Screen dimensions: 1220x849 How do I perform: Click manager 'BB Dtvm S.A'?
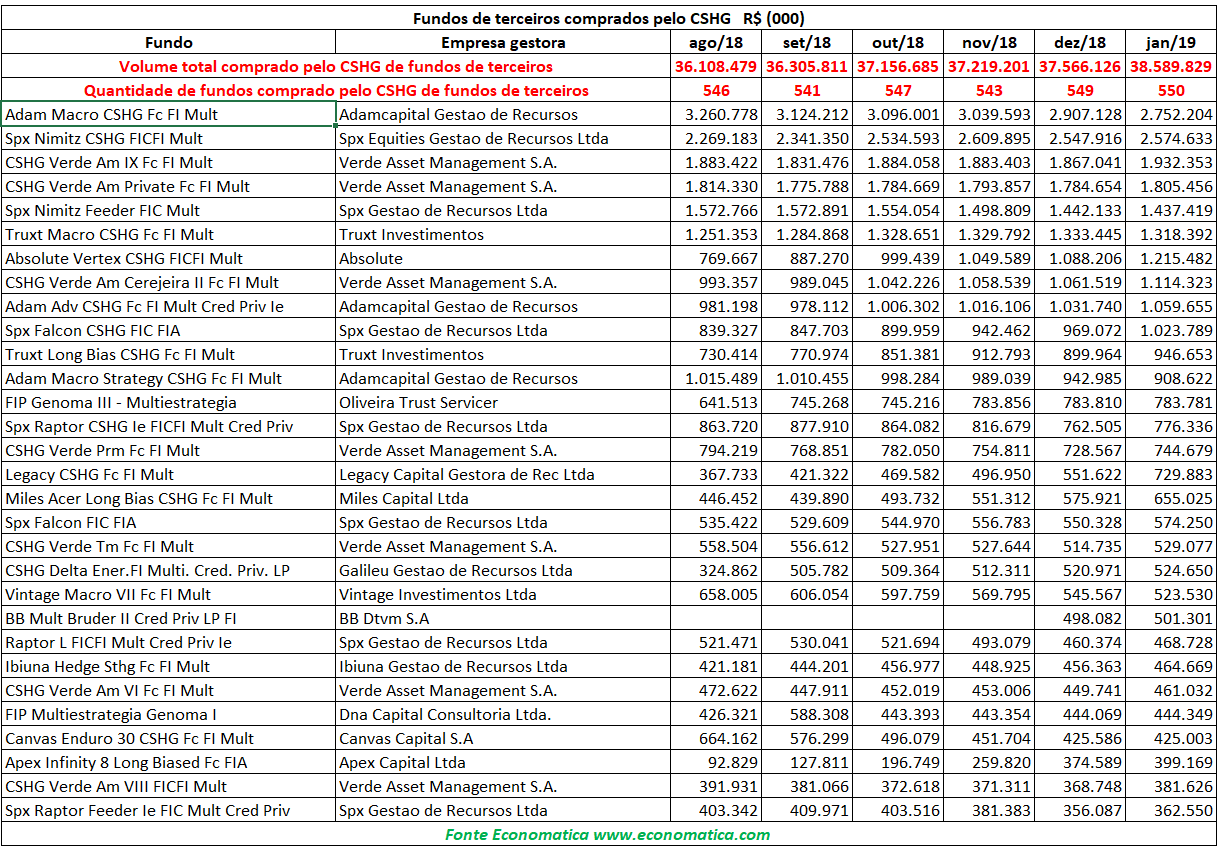click(503, 619)
